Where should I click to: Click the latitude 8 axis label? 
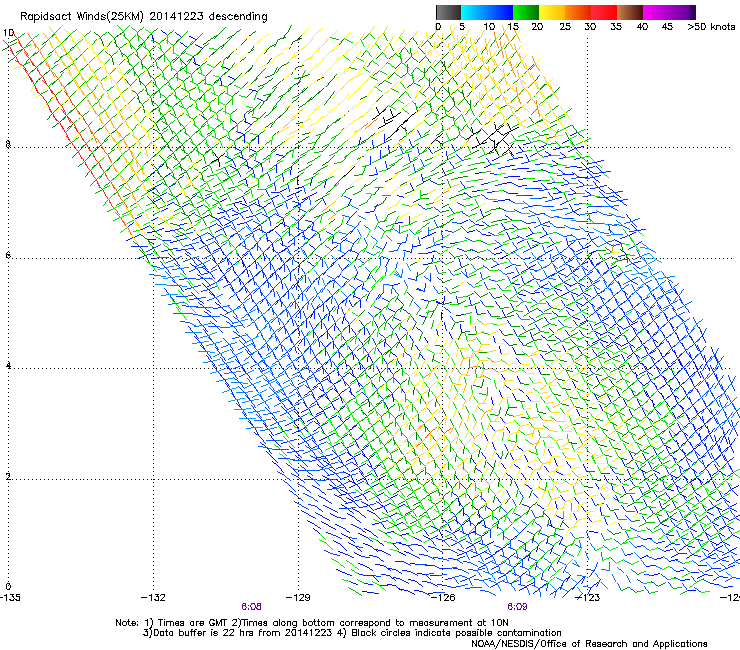click(x=8, y=144)
